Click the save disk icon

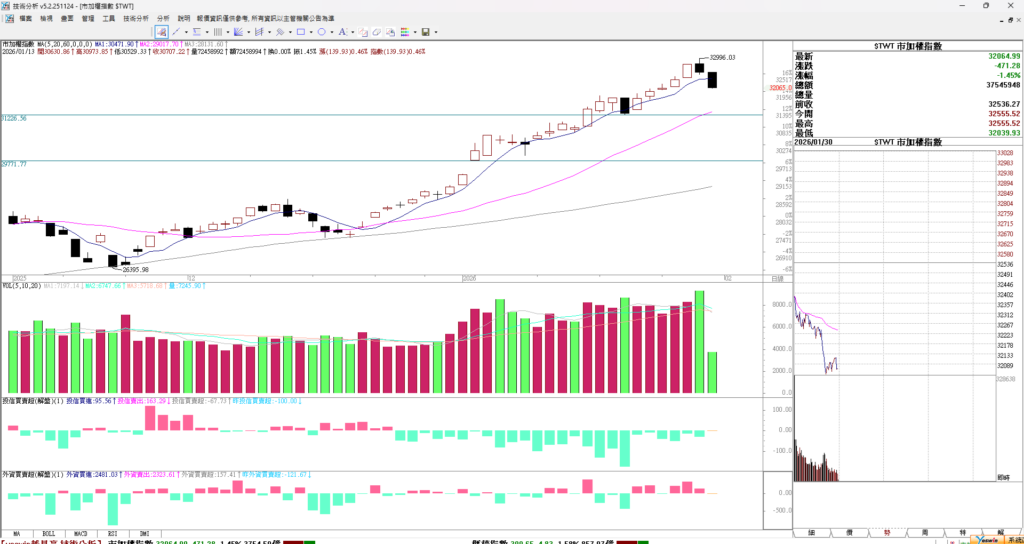[x=426, y=32]
